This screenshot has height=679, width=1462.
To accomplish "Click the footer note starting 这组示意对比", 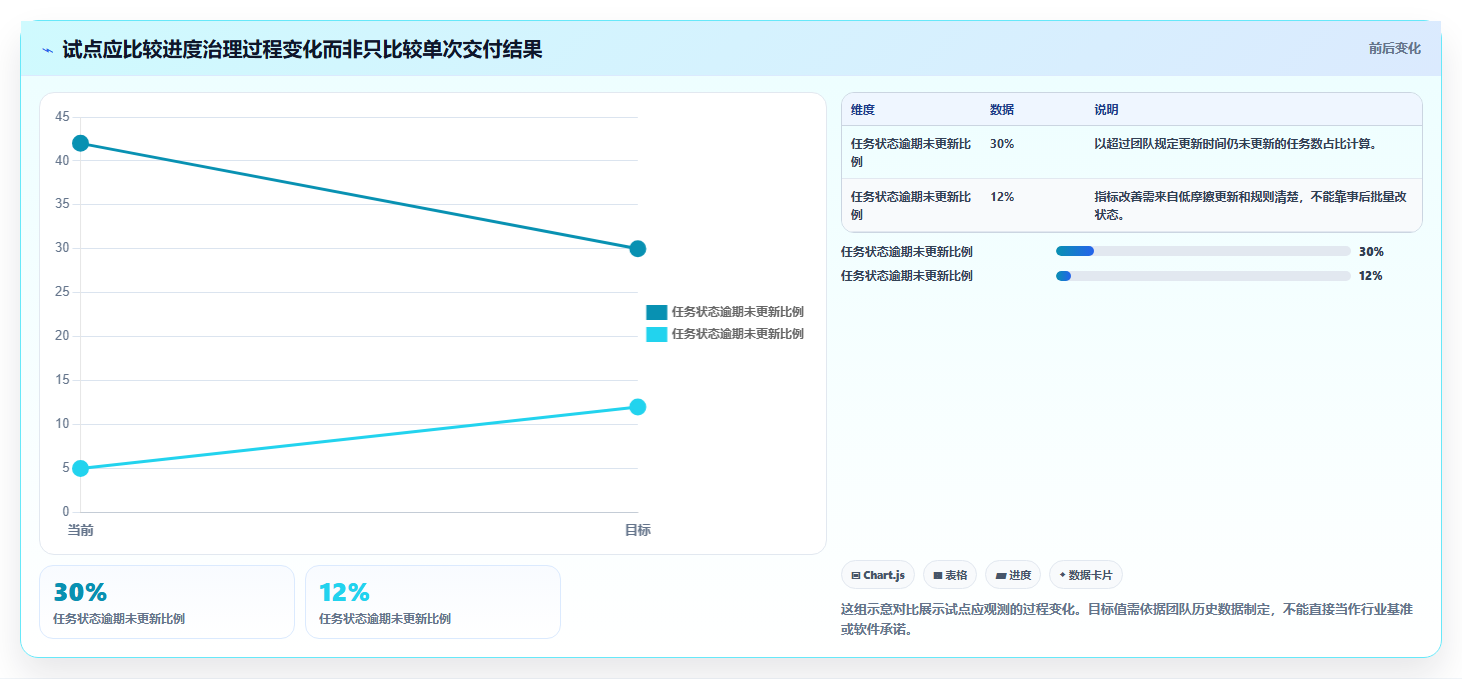I will coord(1127,619).
